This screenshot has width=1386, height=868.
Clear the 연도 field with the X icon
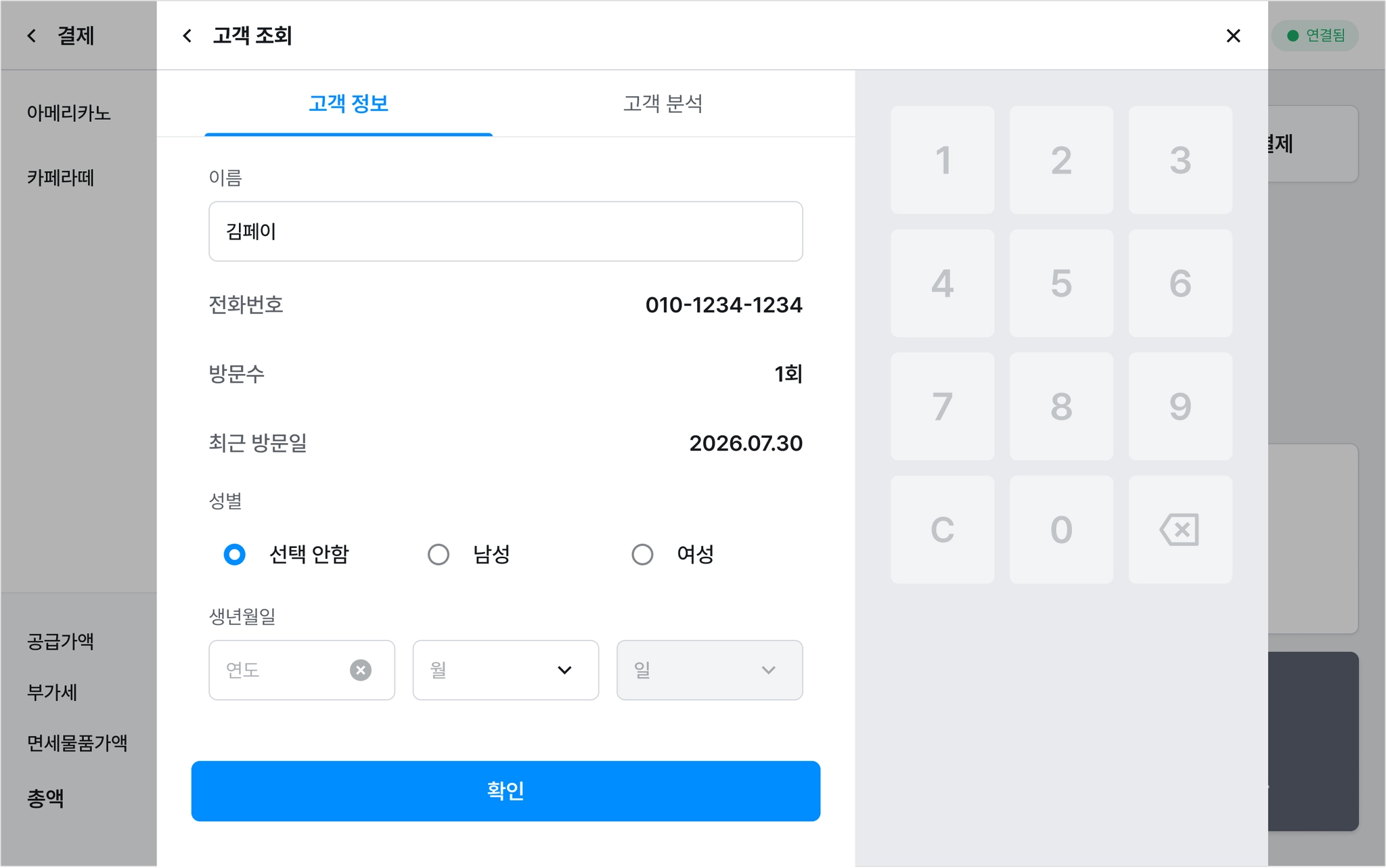361,670
